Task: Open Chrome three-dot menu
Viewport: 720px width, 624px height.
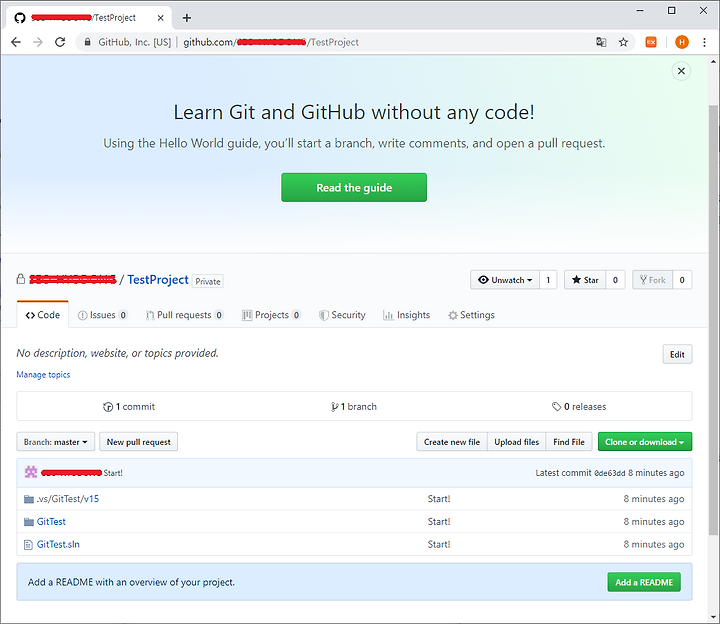Action: pyautogui.click(x=704, y=42)
